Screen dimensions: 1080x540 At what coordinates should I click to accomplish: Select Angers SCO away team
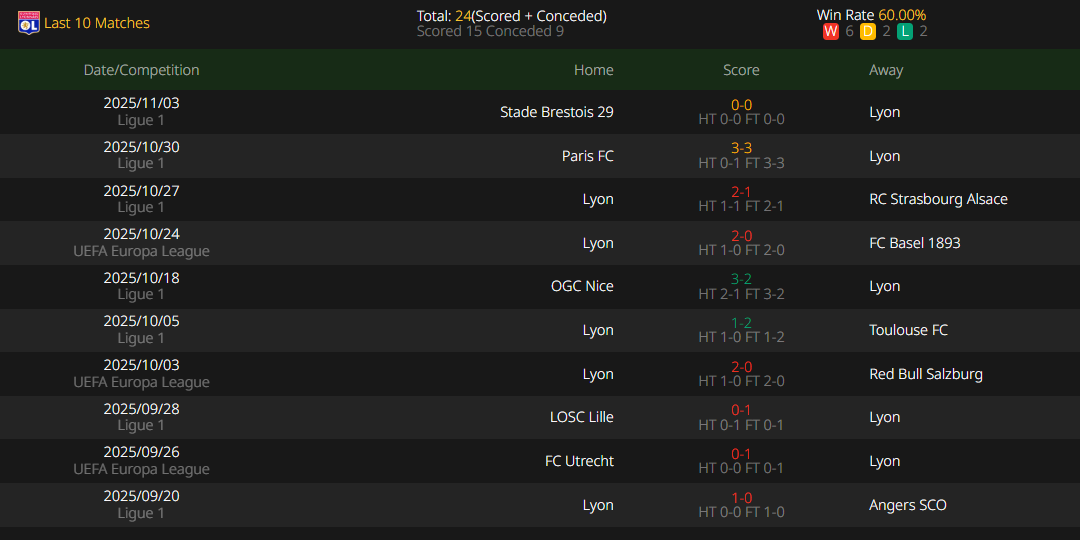click(907, 505)
